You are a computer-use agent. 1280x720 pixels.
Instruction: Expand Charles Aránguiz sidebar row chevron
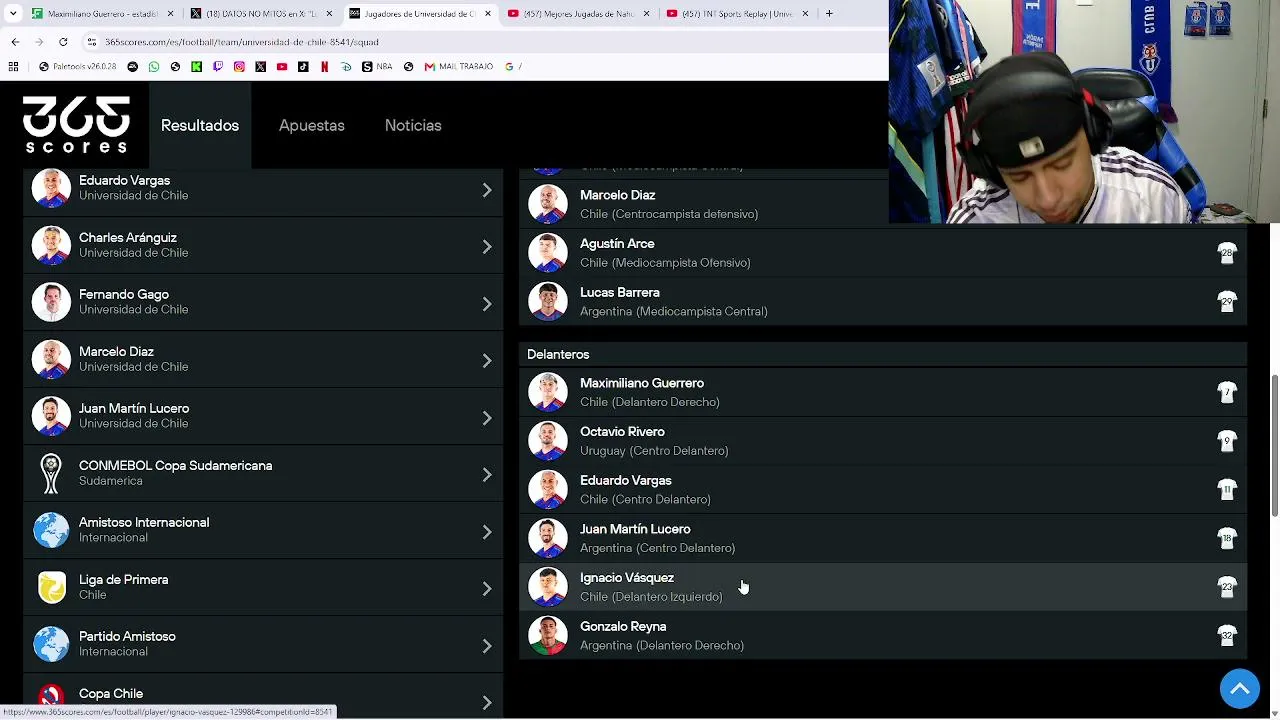487,246
